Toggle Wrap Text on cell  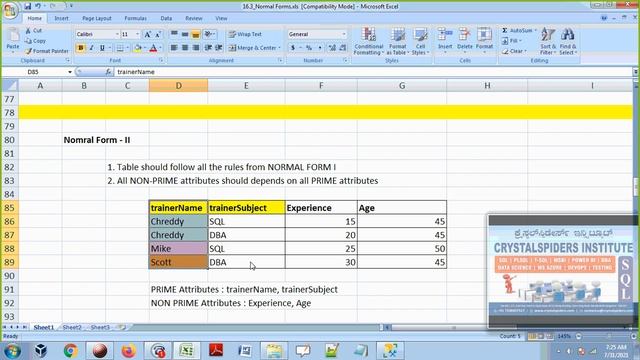click(245, 34)
